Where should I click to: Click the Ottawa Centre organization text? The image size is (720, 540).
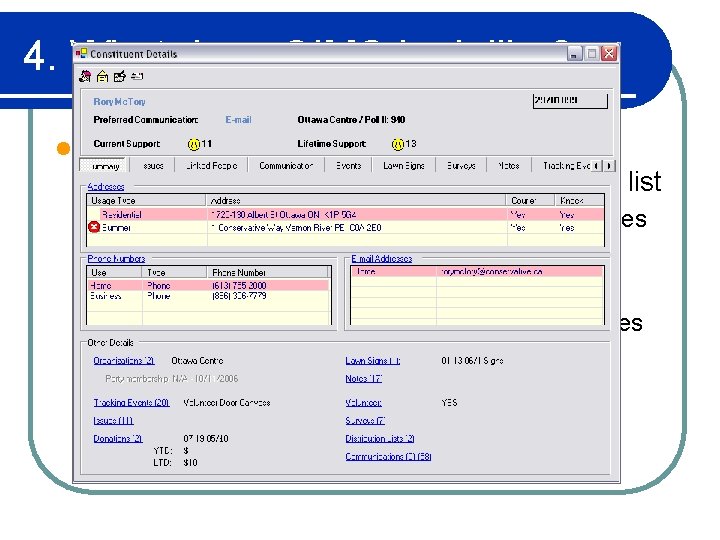[197, 360]
